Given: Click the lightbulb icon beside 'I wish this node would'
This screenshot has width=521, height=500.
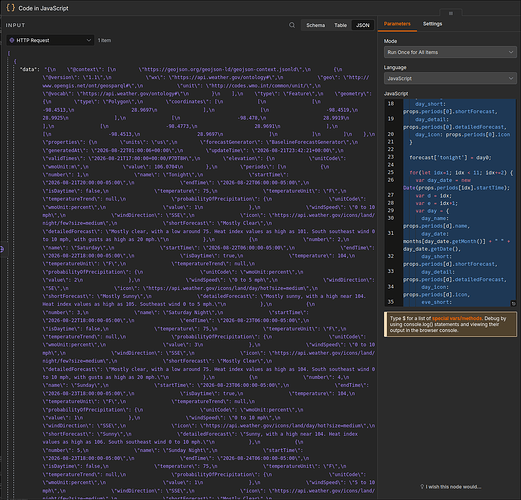Looking at the screenshot, I should pyautogui.click(x=422, y=486).
